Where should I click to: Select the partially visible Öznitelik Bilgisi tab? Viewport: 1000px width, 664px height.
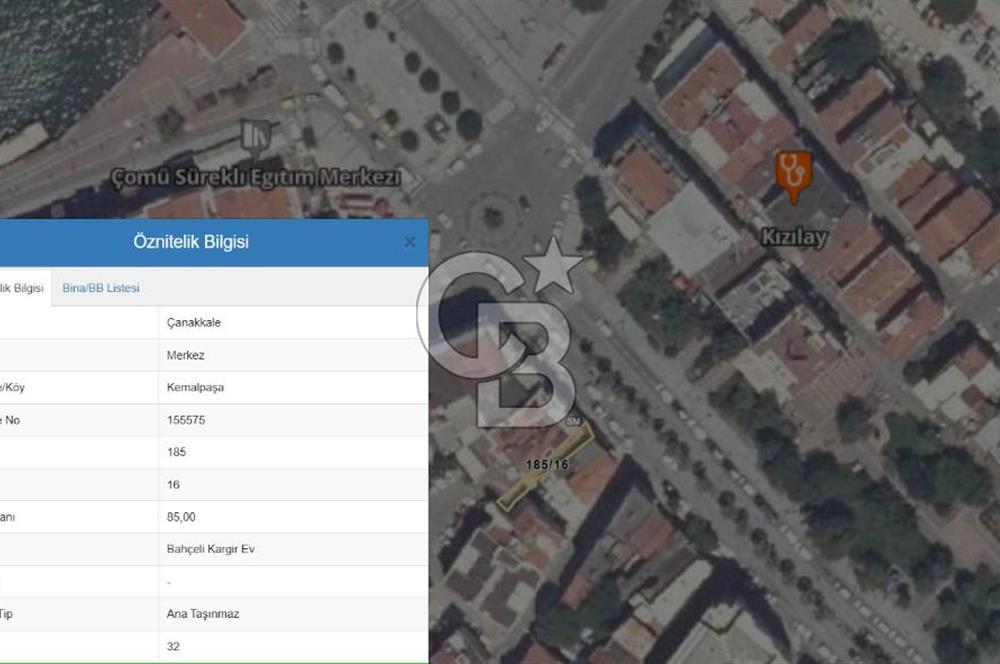pos(22,288)
